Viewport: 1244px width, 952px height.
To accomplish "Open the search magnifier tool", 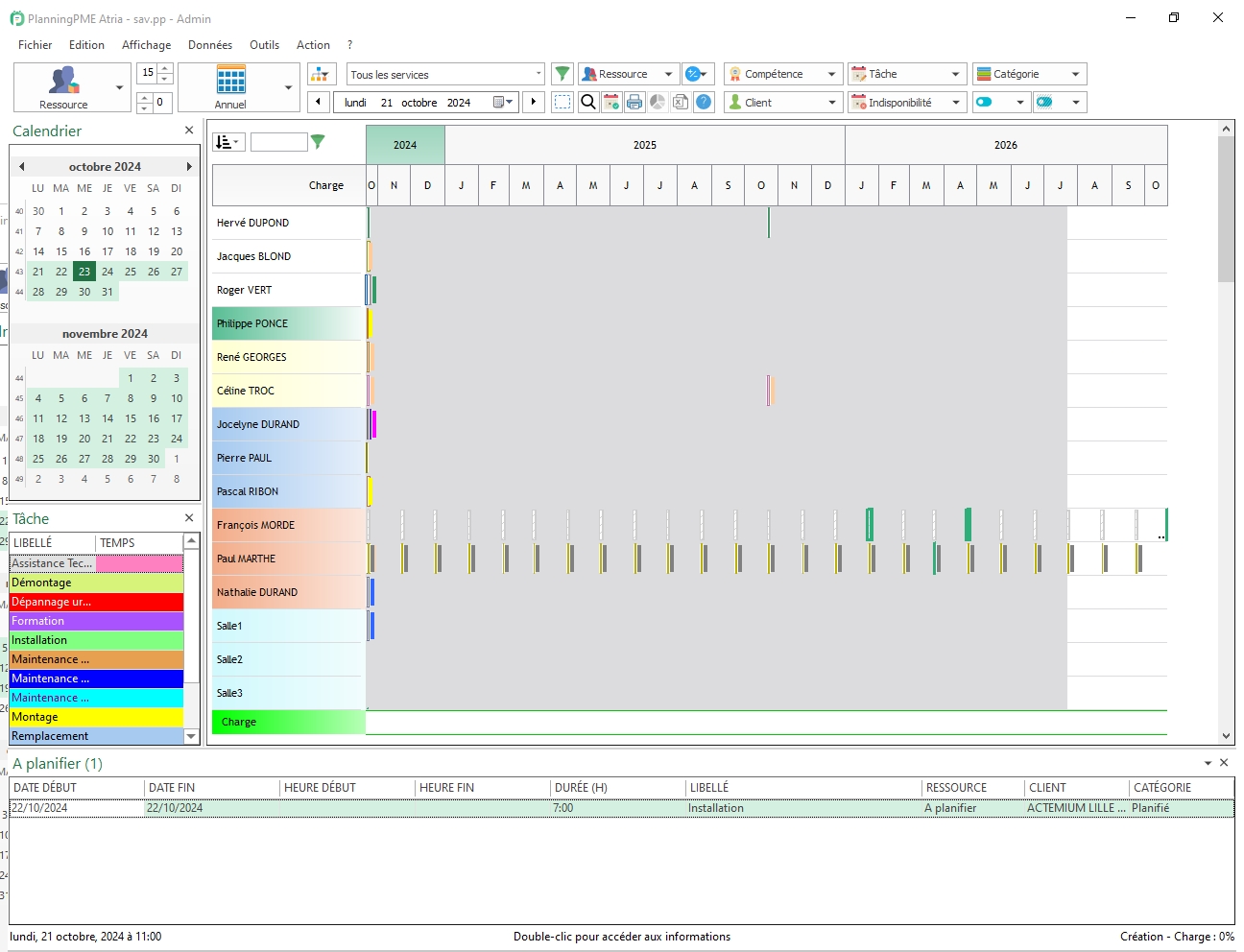I will click(x=588, y=102).
